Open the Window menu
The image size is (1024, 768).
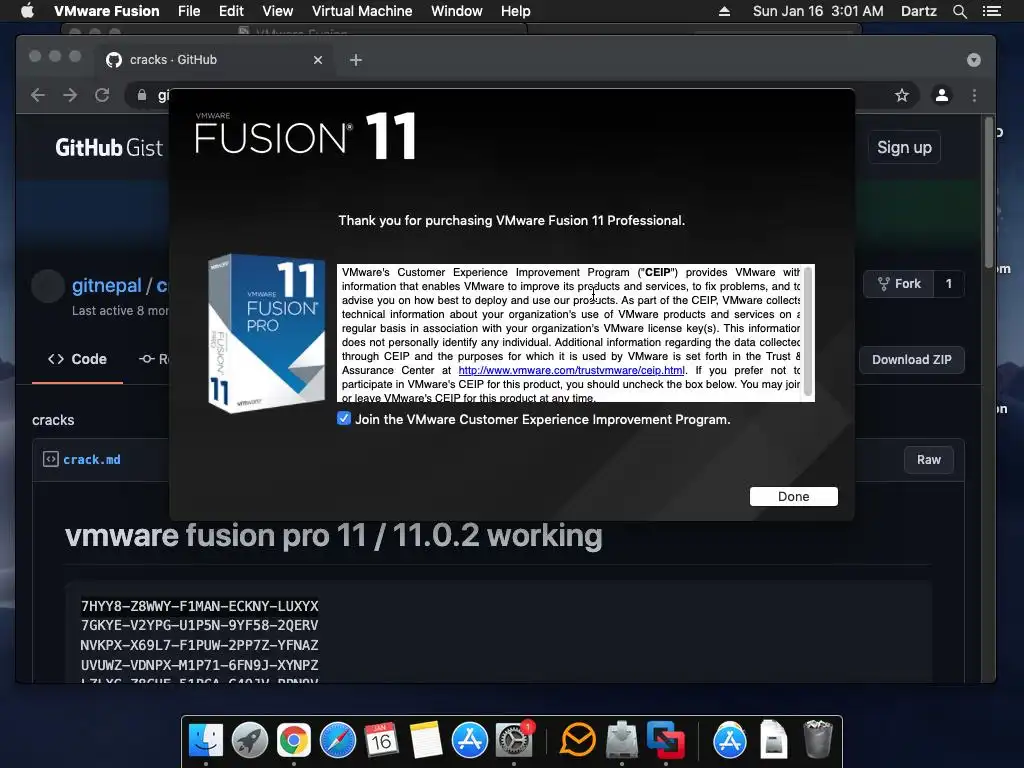coord(456,11)
